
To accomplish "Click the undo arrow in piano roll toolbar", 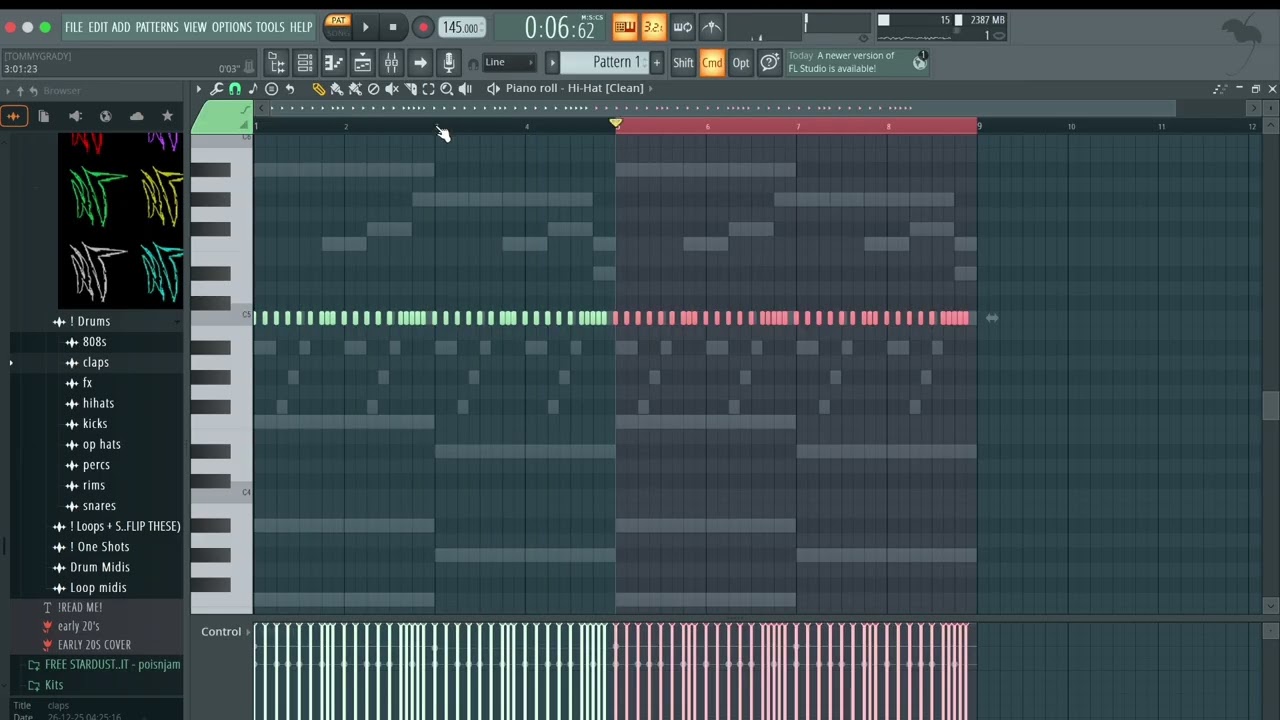I will [x=290, y=89].
